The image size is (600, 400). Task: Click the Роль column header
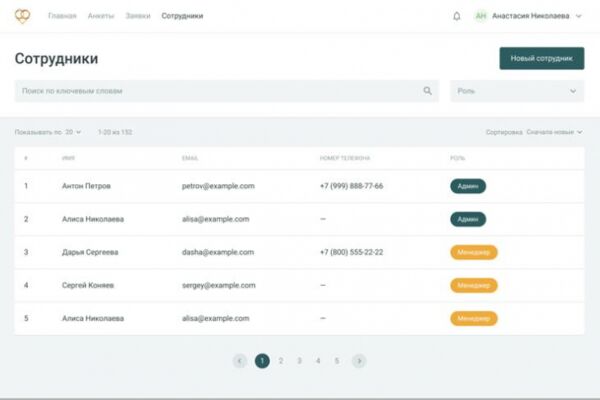457,158
